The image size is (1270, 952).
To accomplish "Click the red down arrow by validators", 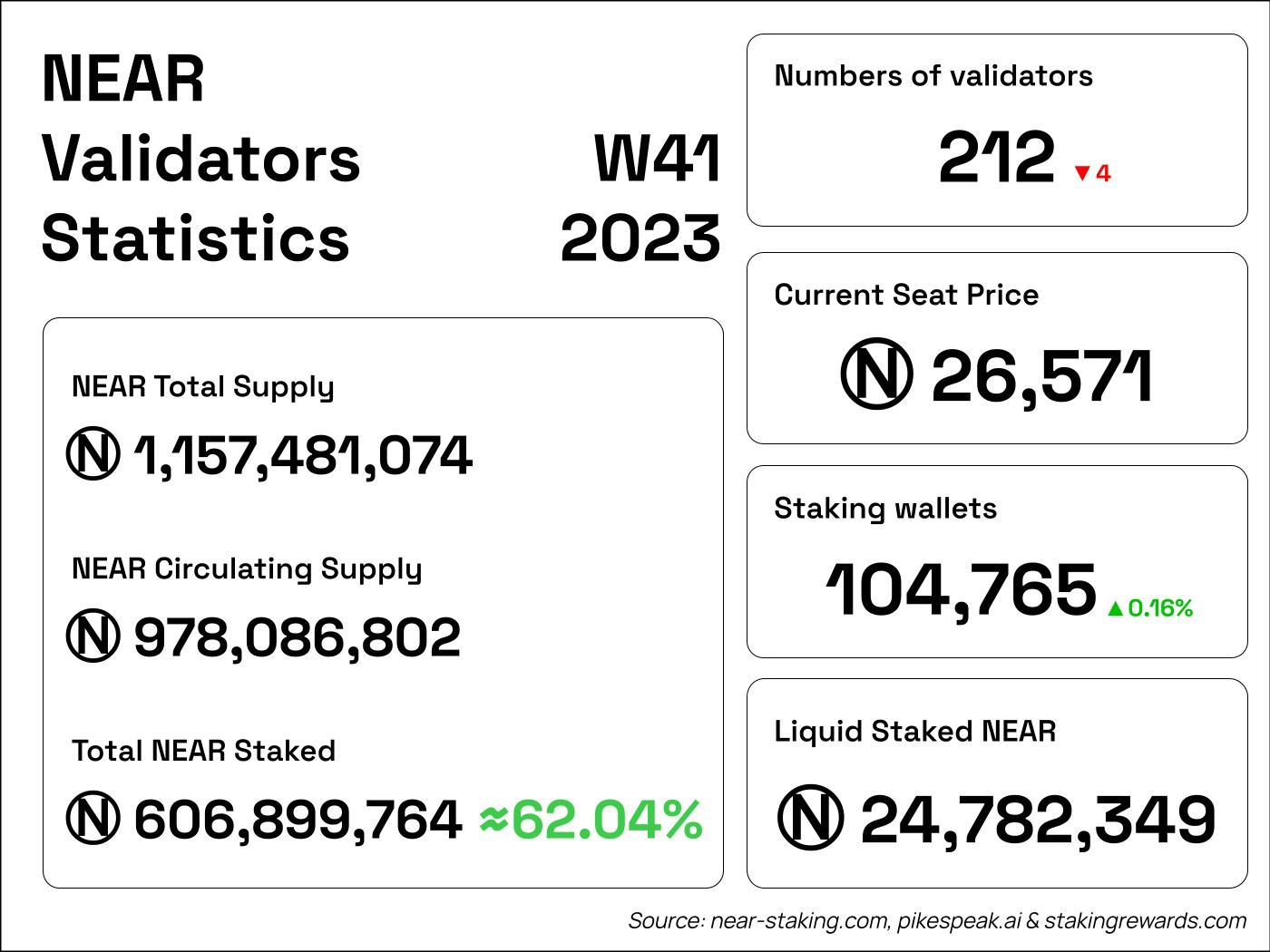I will tap(1081, 173).
